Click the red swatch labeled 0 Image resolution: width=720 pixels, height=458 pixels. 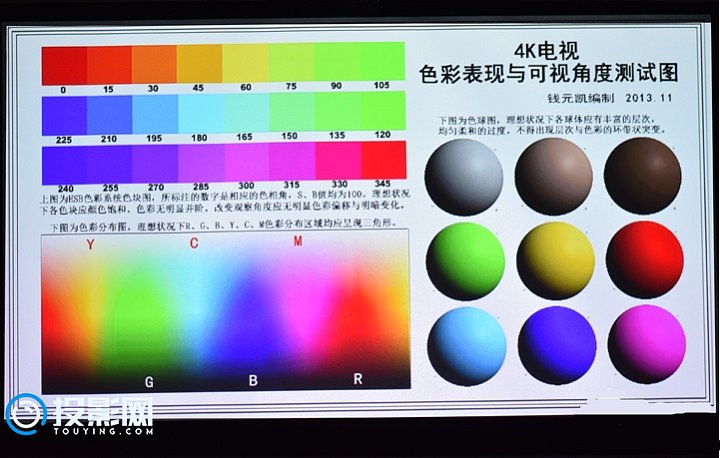point(63,62)
